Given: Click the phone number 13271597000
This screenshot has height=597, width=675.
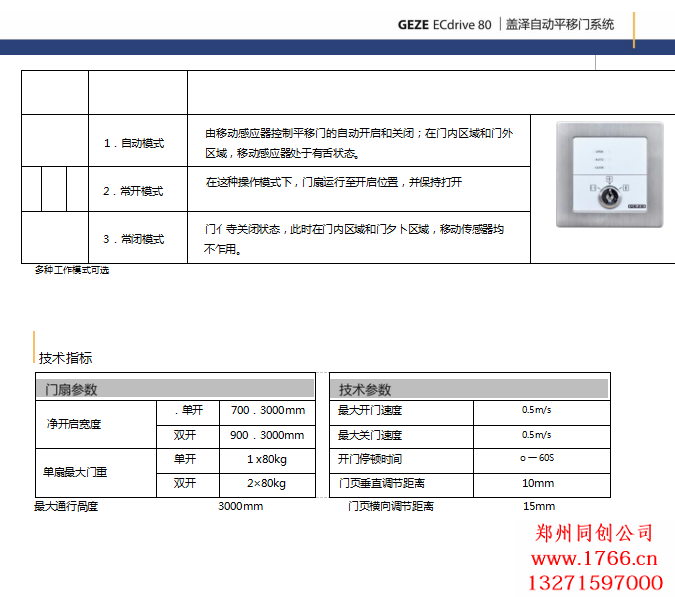Looking at the screenshot, I should coord(595,582).
